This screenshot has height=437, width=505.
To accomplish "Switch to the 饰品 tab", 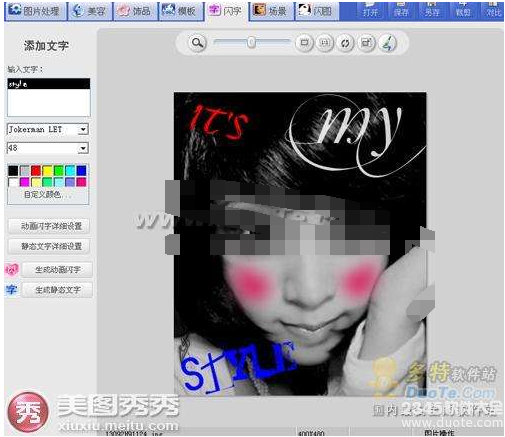I will [x=136, y=11].
